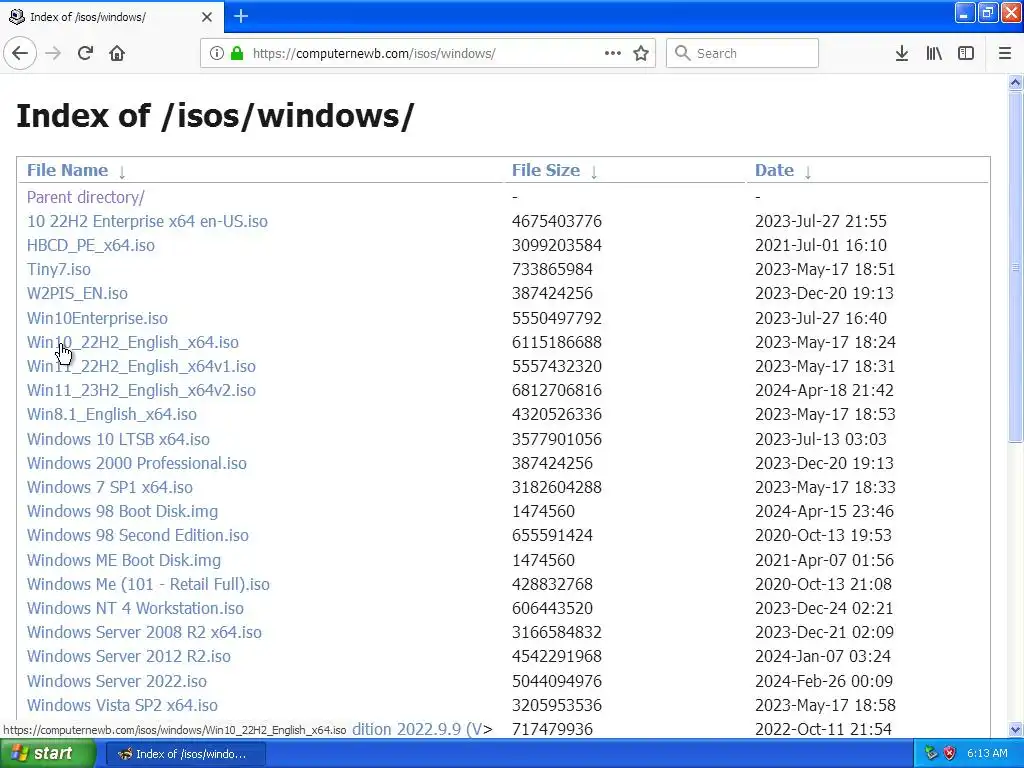Download Windows Server 2008 R2 x64.iso
Viewport: 1024px width, 768px height.
(x=144, y=633)
